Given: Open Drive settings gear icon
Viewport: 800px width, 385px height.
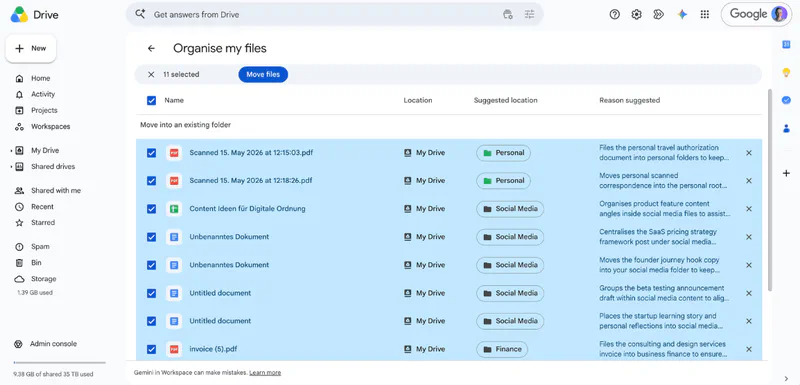Looking at the screenshot, I should pos(636,14).
